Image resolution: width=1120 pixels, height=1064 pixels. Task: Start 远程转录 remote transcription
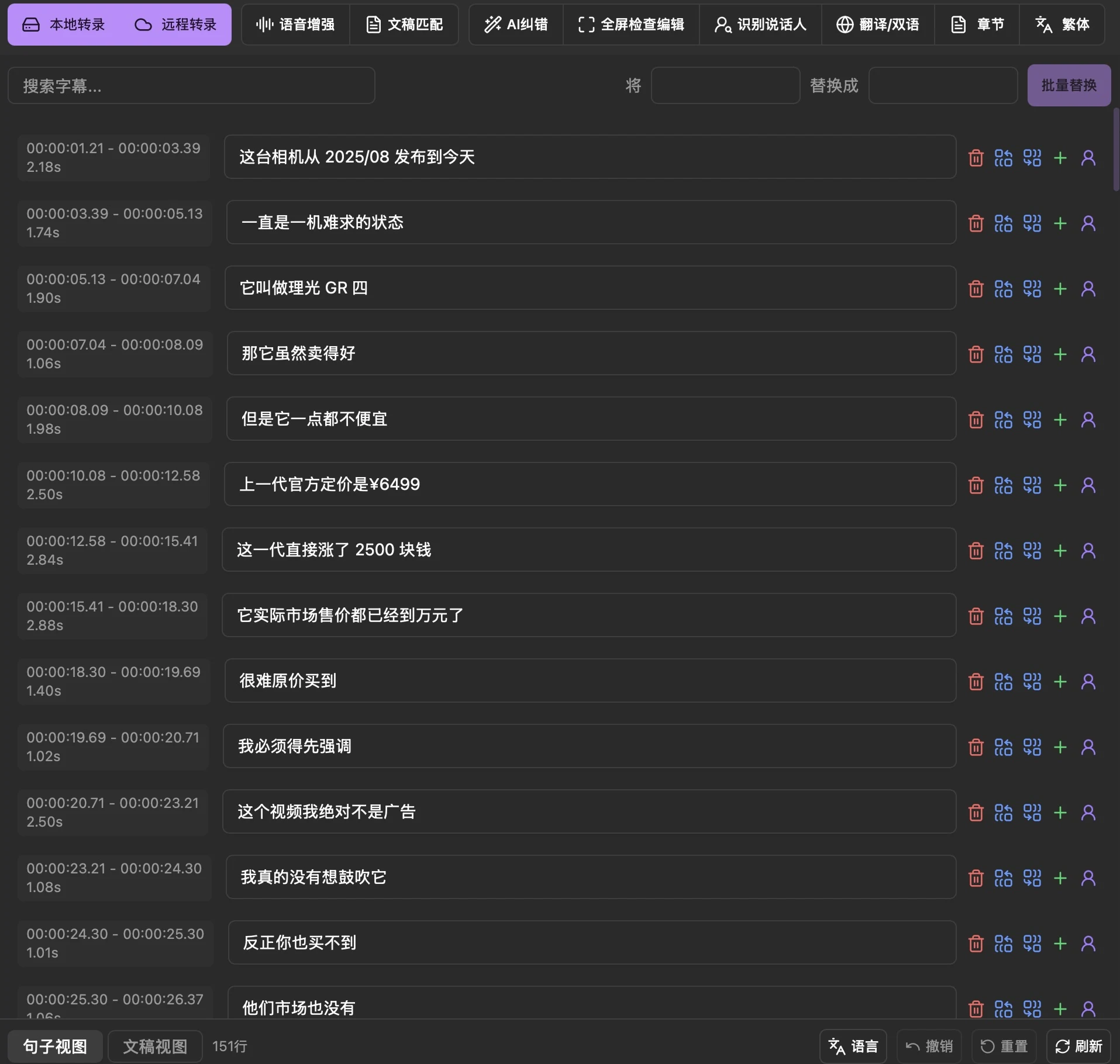(175, 25)
